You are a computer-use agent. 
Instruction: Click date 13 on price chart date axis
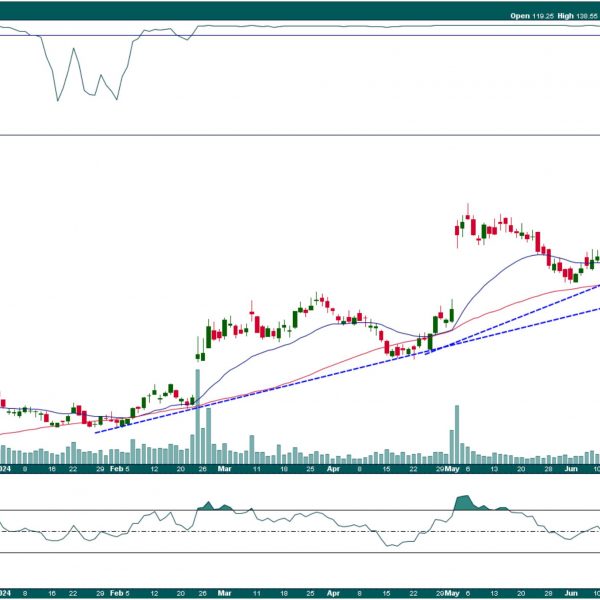click(494, 469)
